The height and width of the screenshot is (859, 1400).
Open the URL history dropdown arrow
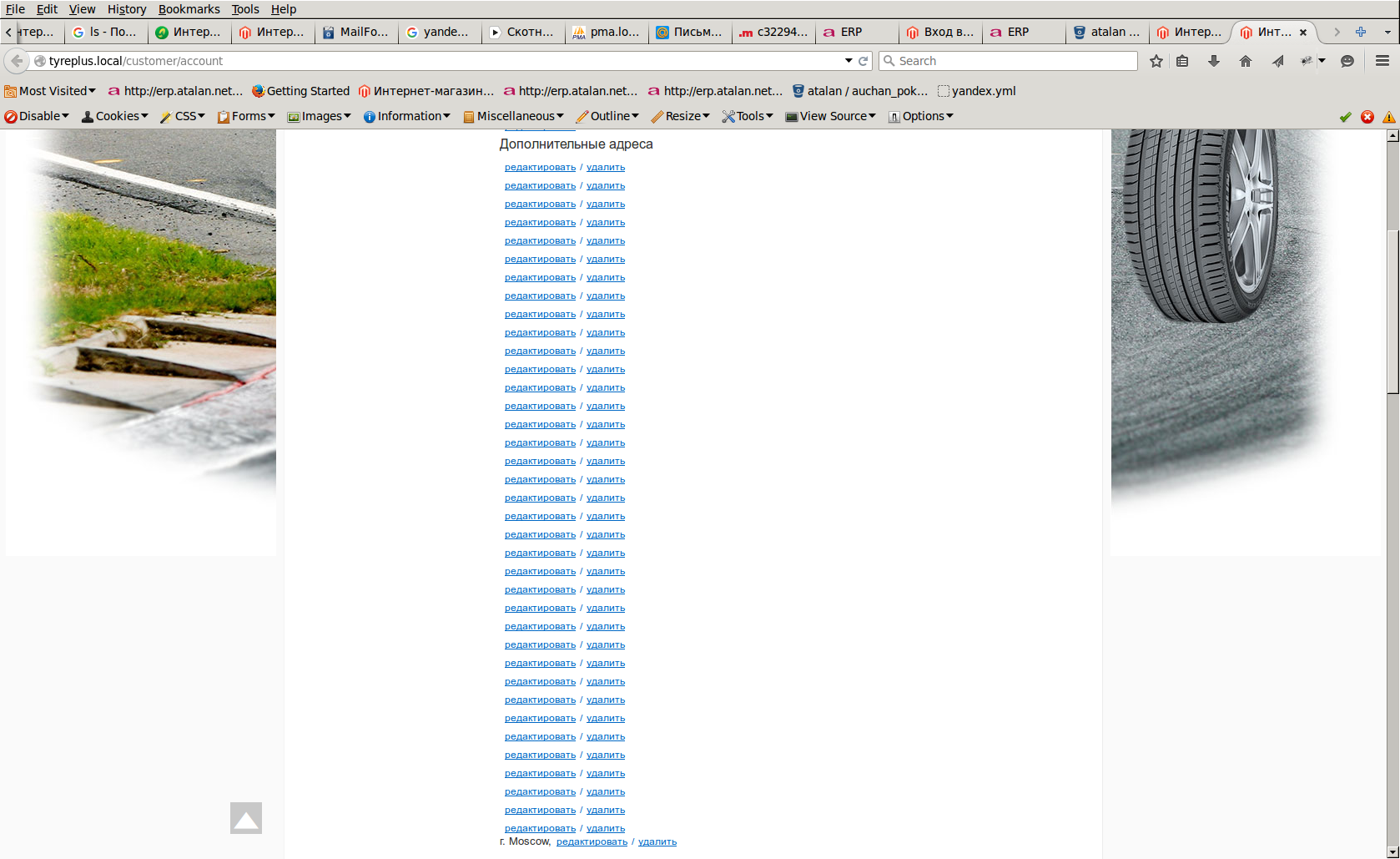pos(849,61)
